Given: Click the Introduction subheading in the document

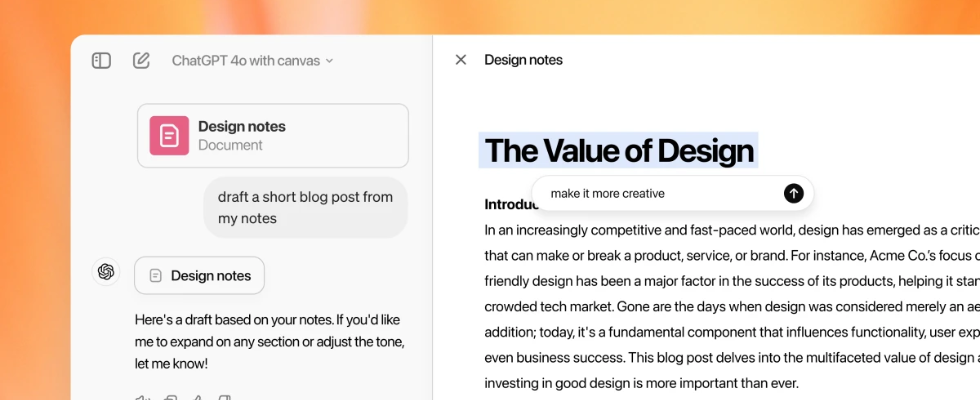Looking at the screenshot, I should point(508,205).
